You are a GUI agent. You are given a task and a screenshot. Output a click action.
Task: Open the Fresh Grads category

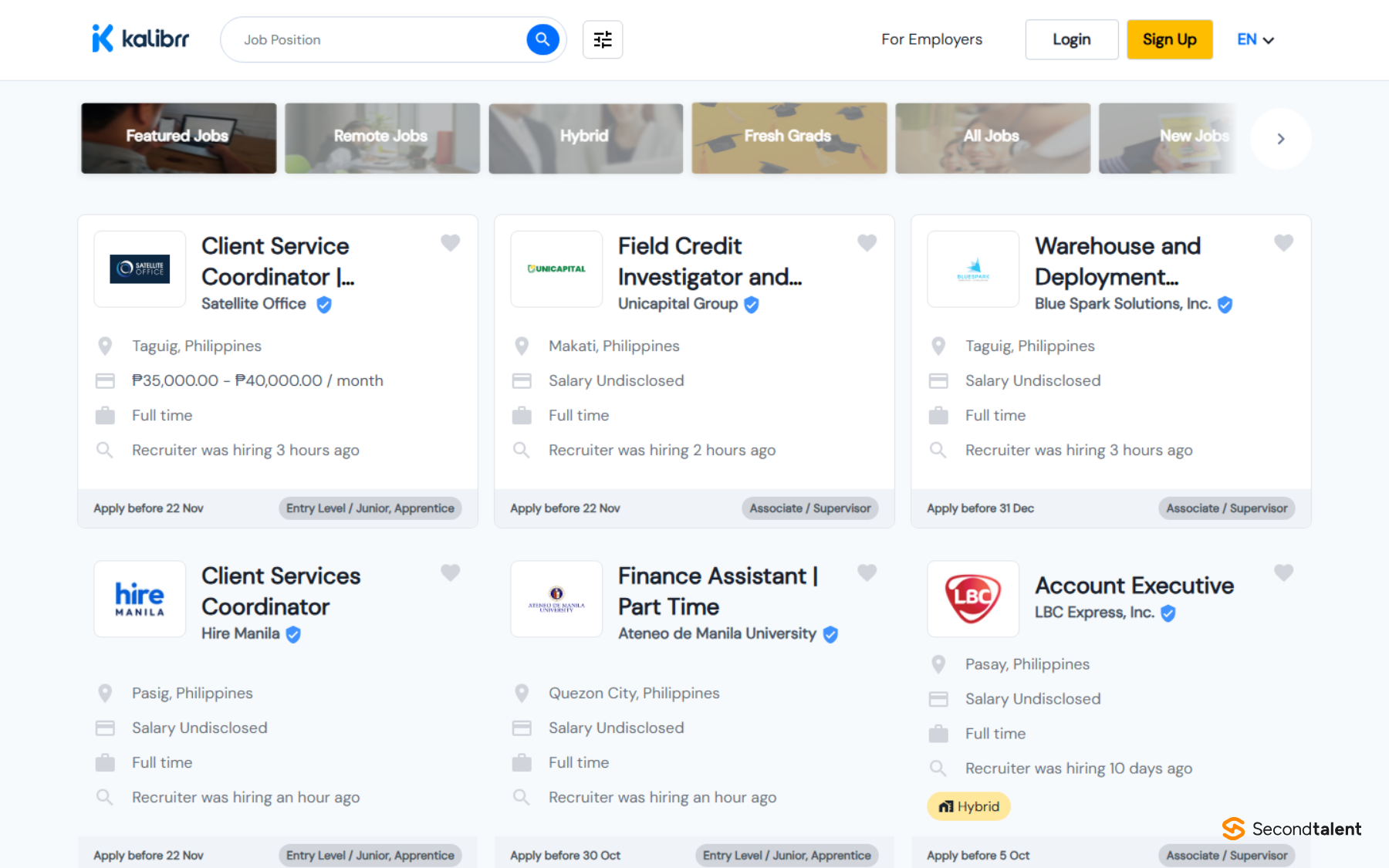[x=789, y=138]
